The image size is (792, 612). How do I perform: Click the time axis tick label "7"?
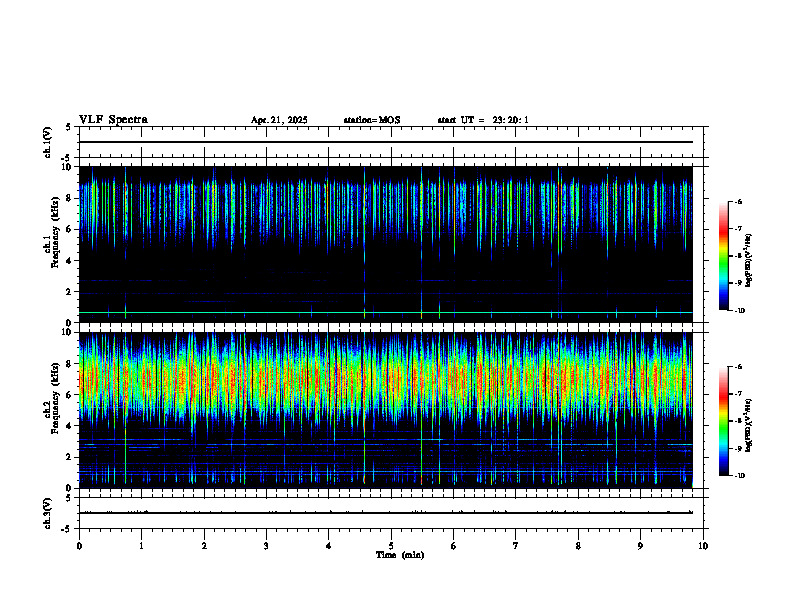[x=516, y=546]
